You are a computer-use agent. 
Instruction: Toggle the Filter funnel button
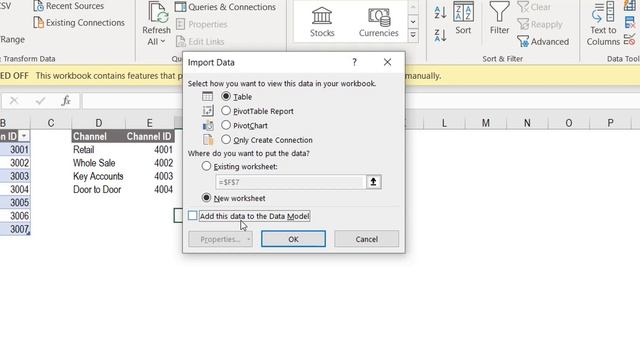(500, 19)
